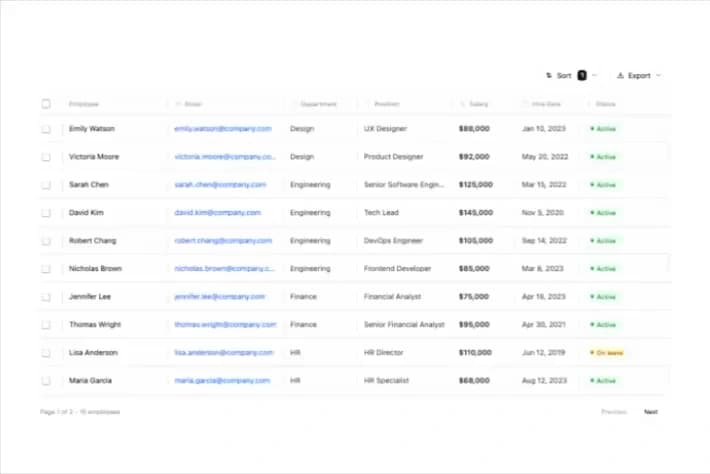Check the David Kim row checkbox
This screenshot has height=474, width=710.
(x=46, y=213)
